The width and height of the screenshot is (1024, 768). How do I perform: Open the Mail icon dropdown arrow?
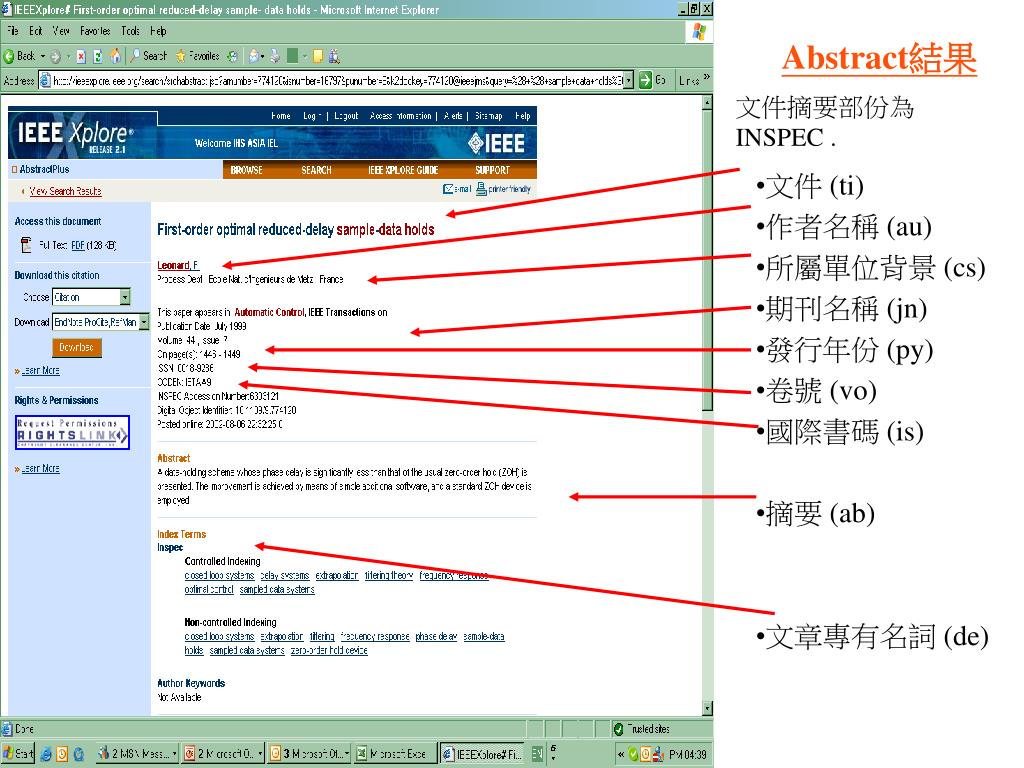click(x=263, y=56)
